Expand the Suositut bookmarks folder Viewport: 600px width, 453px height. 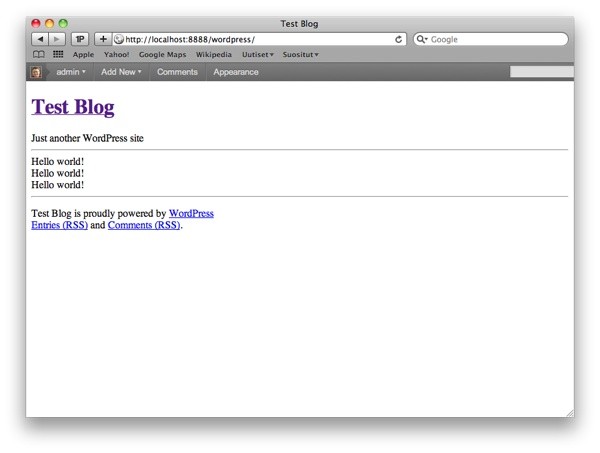tap(300, 55)
